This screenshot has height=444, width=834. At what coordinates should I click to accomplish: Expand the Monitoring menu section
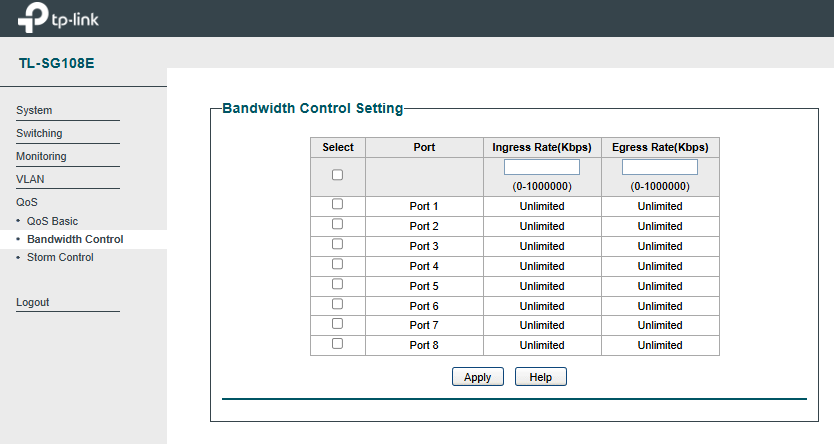pyautogui.click(x=41, y=156)
